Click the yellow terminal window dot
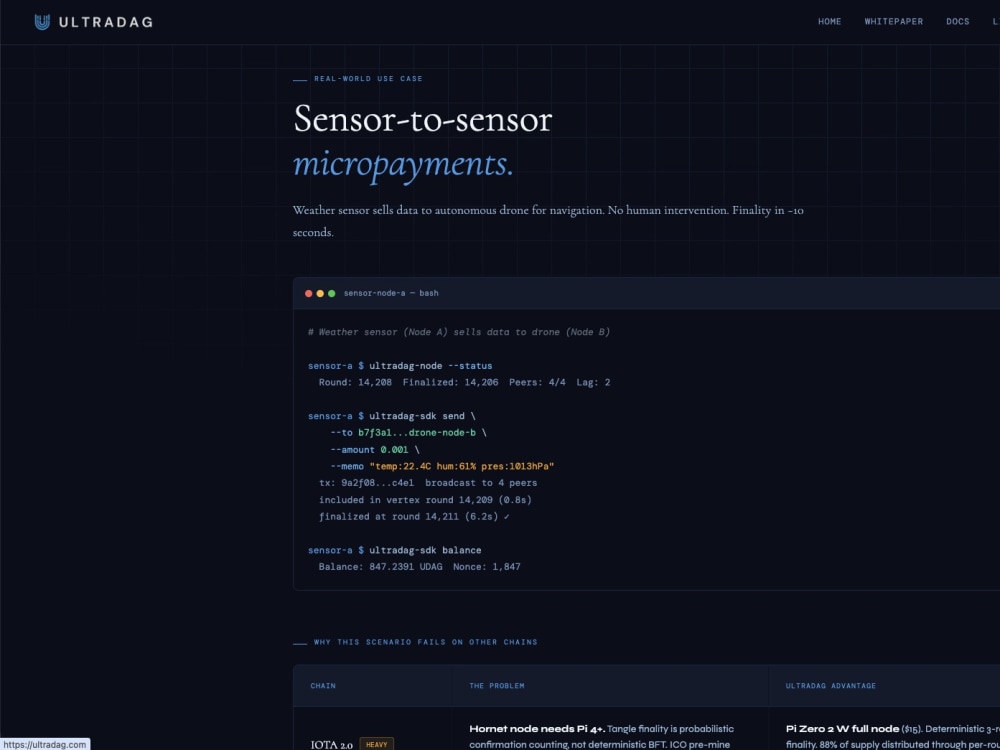 (x=320, y=293)
